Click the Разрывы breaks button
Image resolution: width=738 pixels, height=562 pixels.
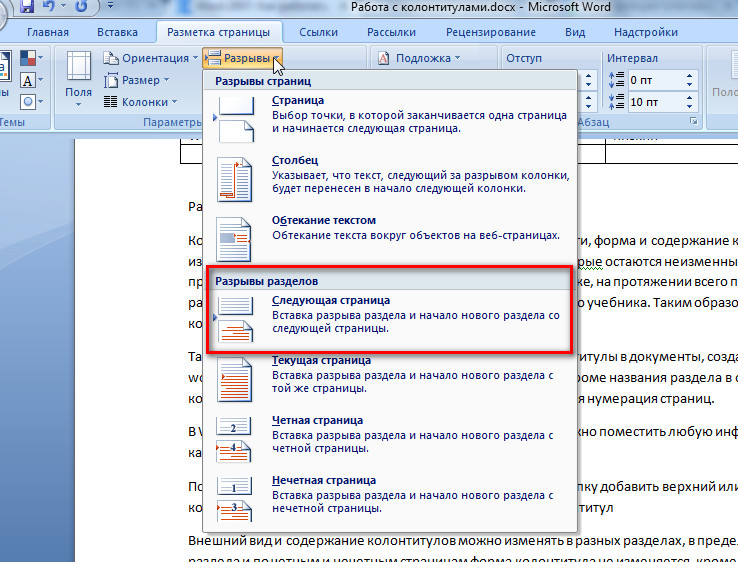pyautogui.click(x=242, y=58)
